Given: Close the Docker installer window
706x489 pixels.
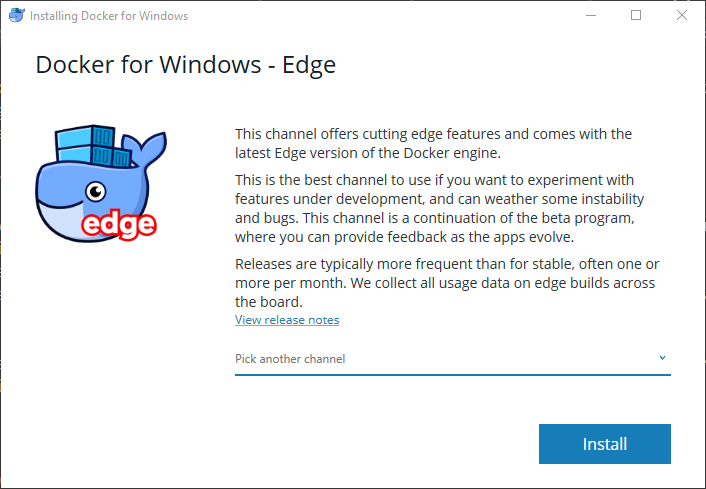Looking at the screenshot, I should (x=682, y=16).
